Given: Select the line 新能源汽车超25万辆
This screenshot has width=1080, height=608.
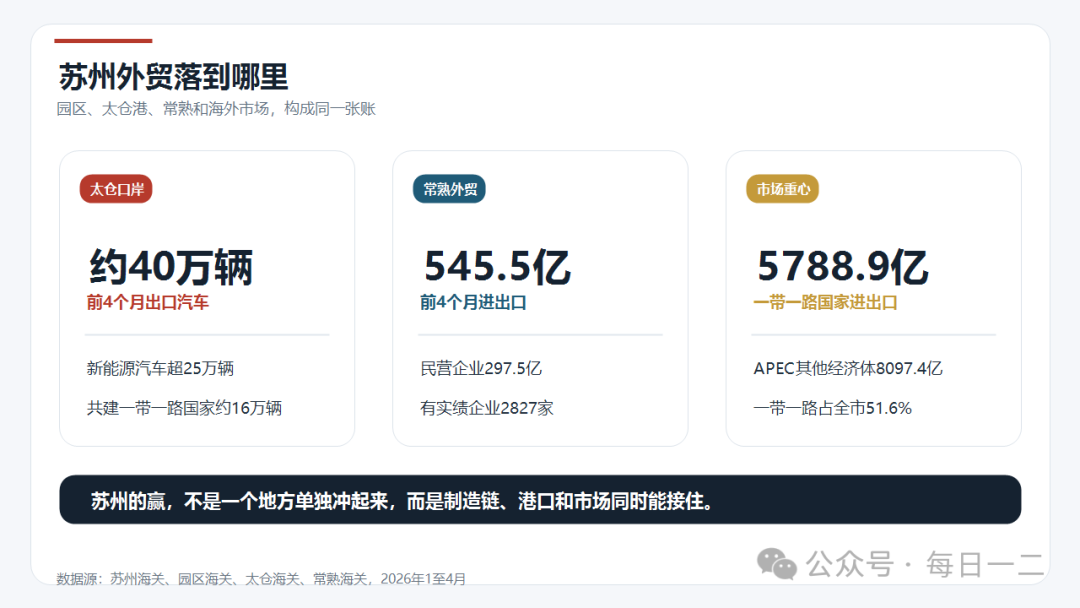Looking at the screenshot, I should (x=160, y=368).
